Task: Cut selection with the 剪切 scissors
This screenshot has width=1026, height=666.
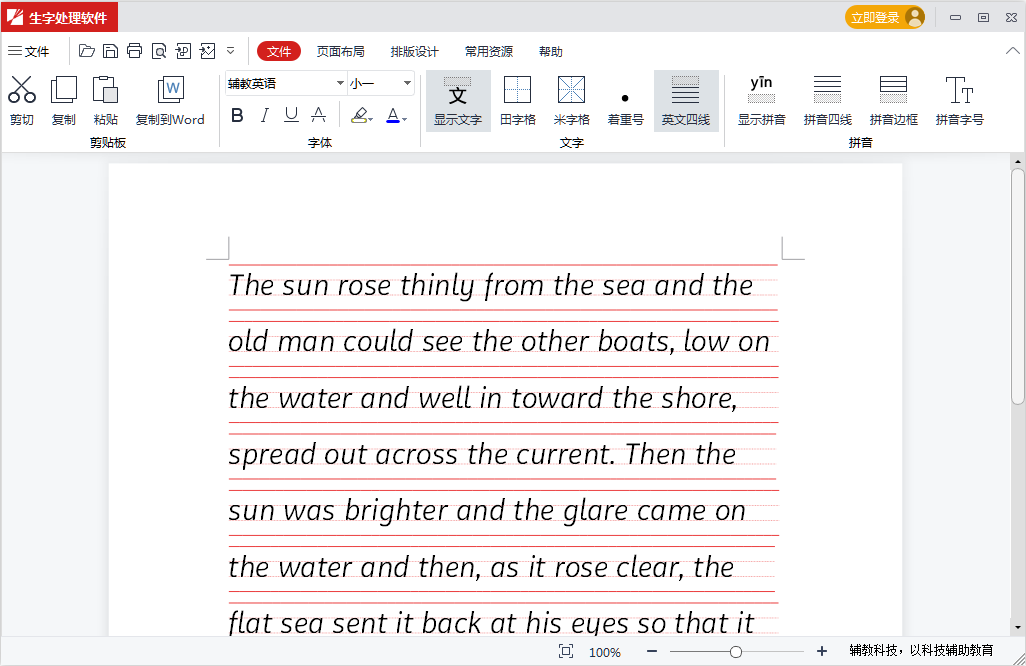Action: tap(22, 101)
